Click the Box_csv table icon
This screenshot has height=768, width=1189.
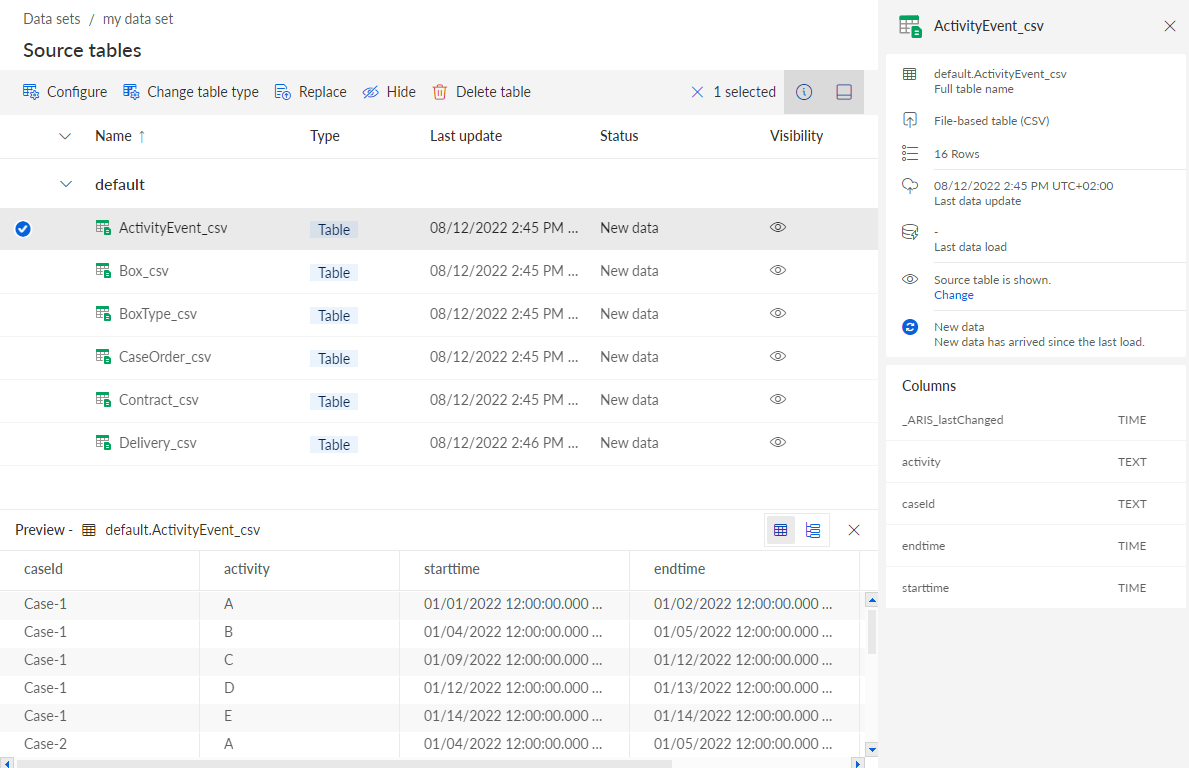(103, 270)
